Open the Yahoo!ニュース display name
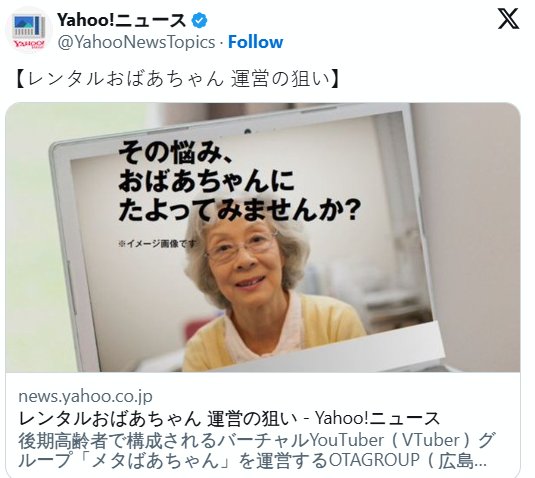Screen dimensions: 535x478 point(121,20)
